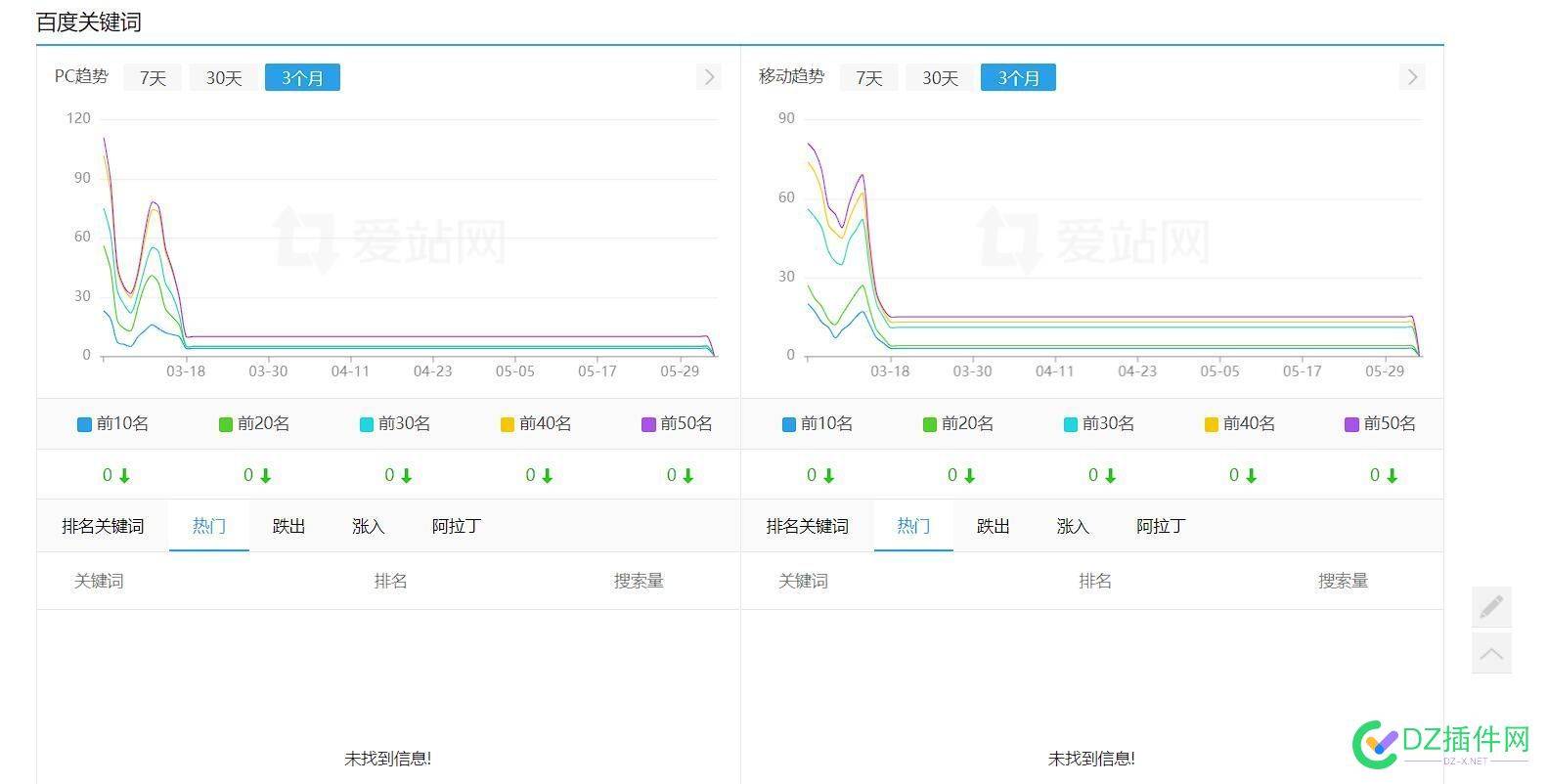Select 7天 range in PC趋势
Screen dimensions: 1548x784
(153, 78)
